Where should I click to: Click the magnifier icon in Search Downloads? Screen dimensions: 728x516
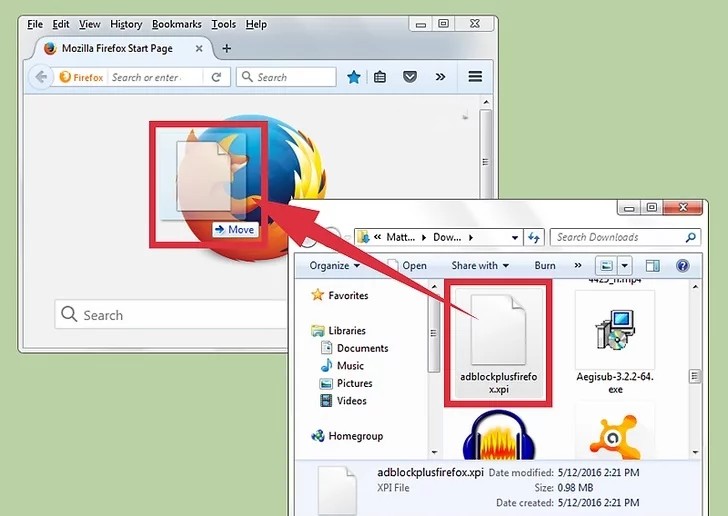click(691, 237)
